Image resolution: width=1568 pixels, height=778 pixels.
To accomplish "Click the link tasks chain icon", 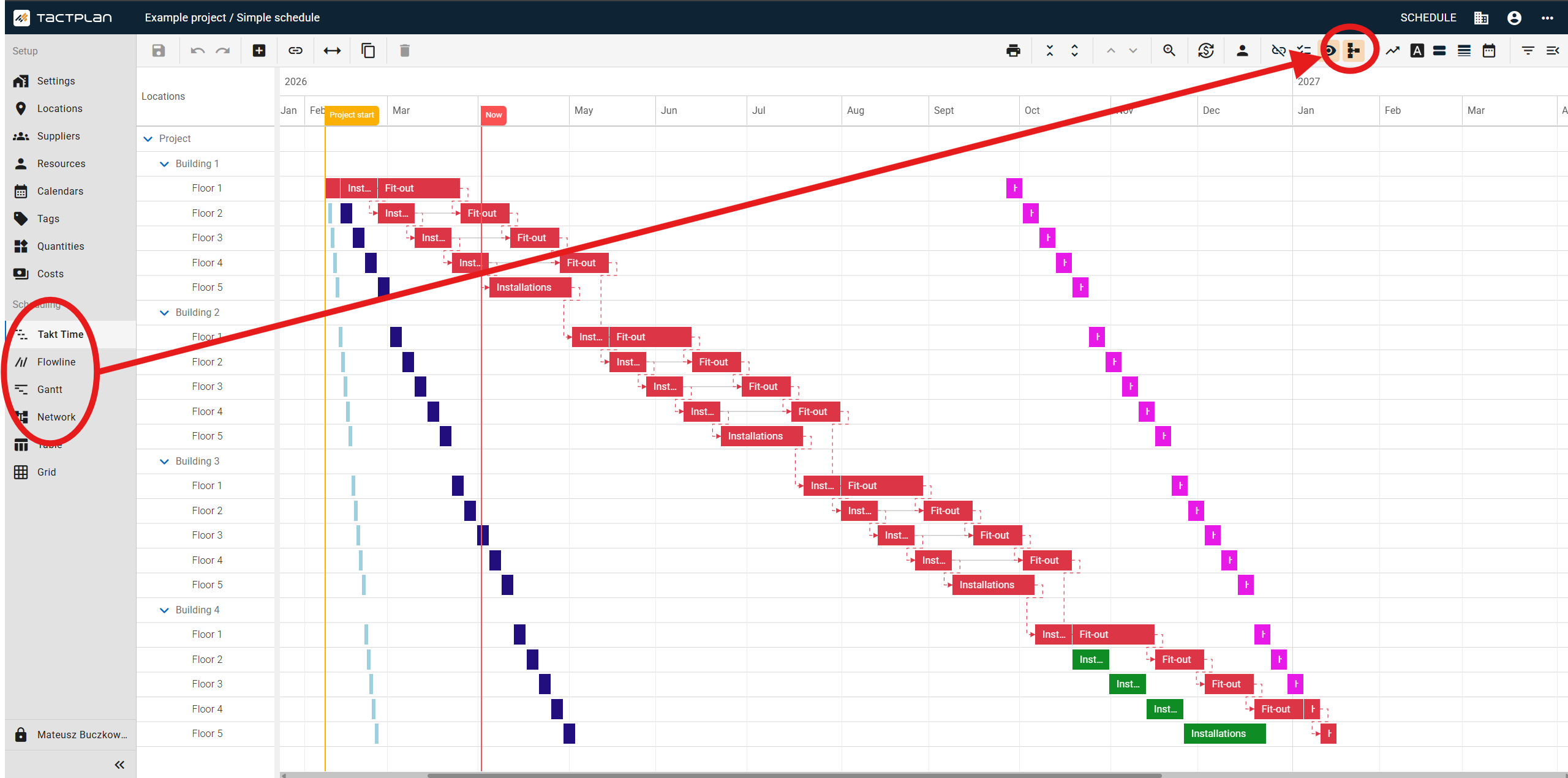I will point(295,51).
